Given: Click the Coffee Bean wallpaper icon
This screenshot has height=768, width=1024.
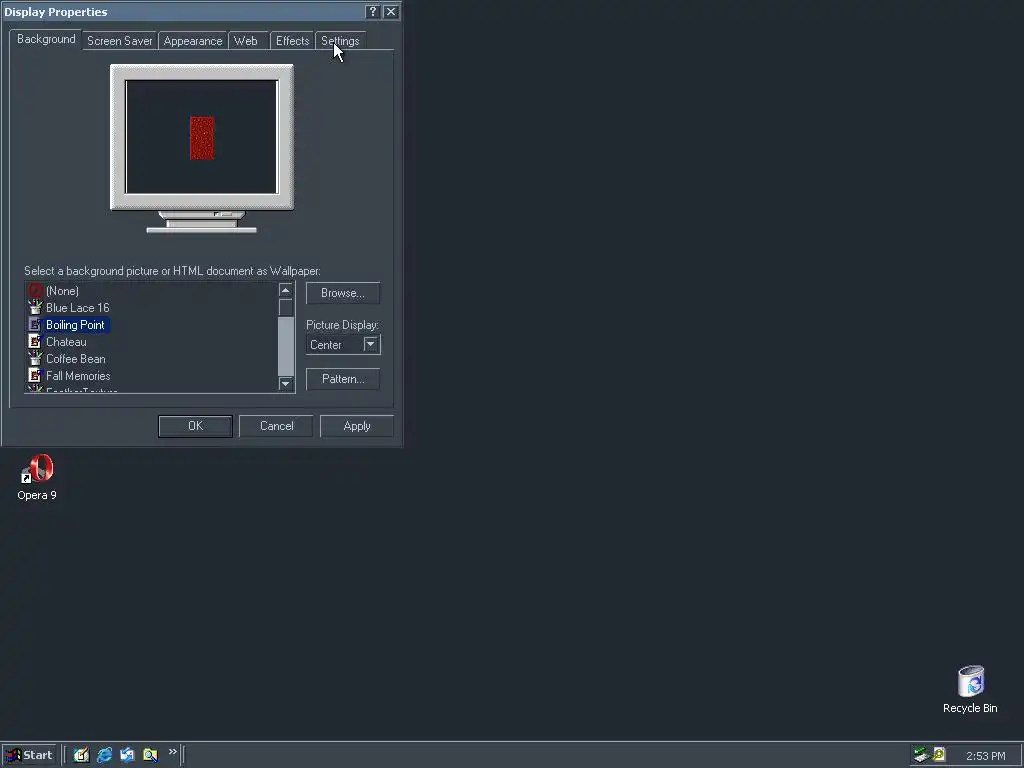Looking at the screenshot, I should click(x=35, y=359).
